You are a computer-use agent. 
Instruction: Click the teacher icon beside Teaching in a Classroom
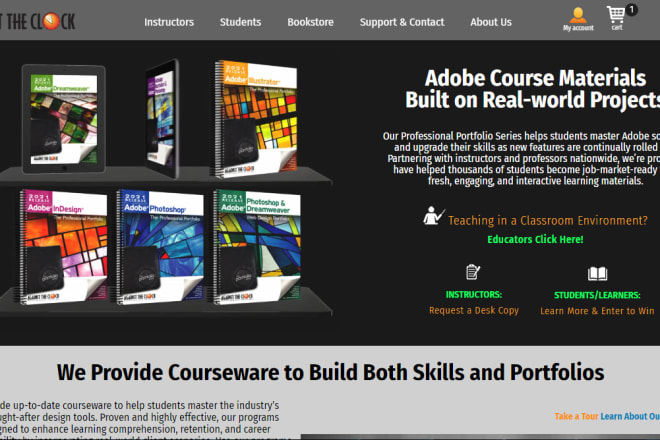(x=433, y=216)
